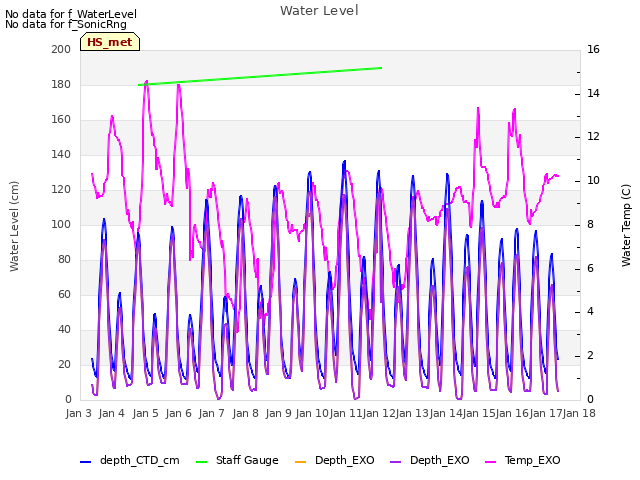Click the Jan 12 x-axis tick label
Screen dimensions: 640x480
click(x=378, y=413)
